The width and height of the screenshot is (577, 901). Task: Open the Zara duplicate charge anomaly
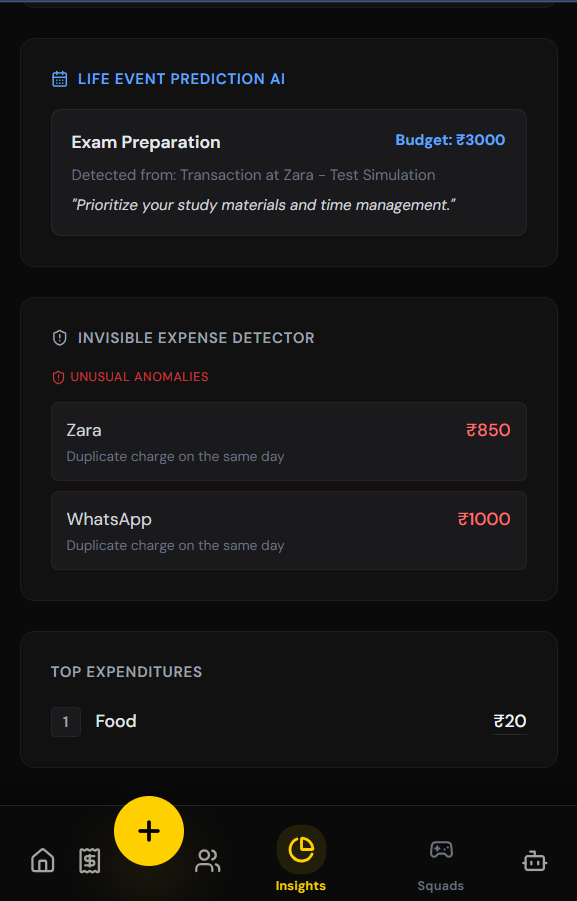(x=289, y=441)
